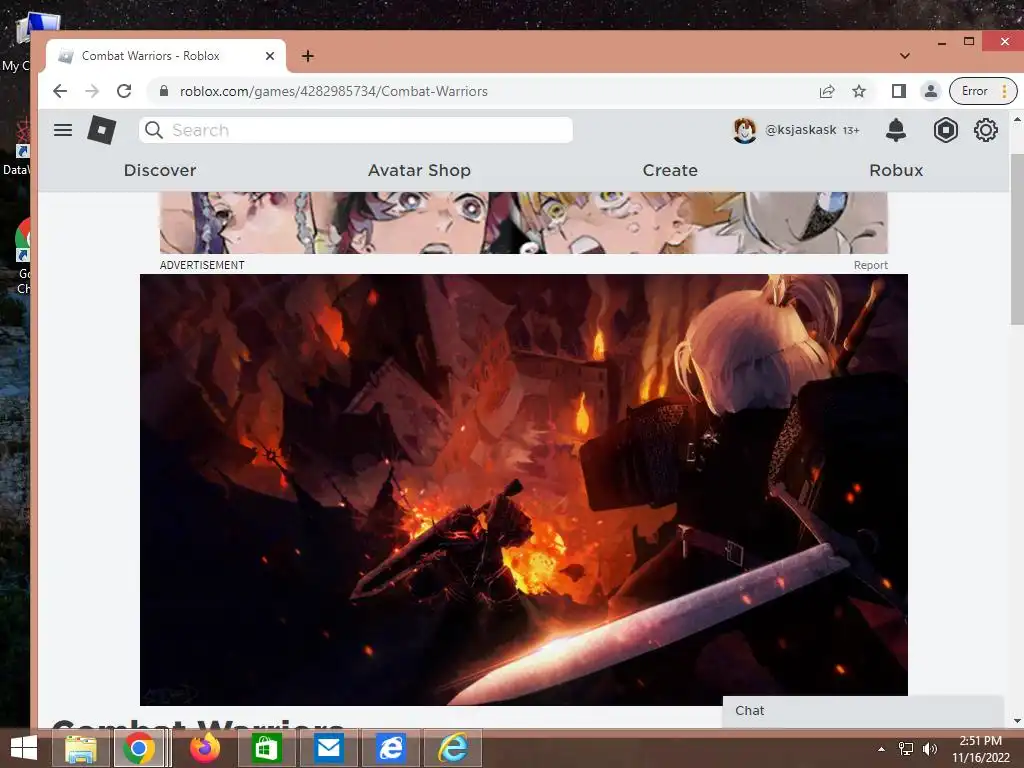Toggle the Chrome side panel

tap(899, 91)
